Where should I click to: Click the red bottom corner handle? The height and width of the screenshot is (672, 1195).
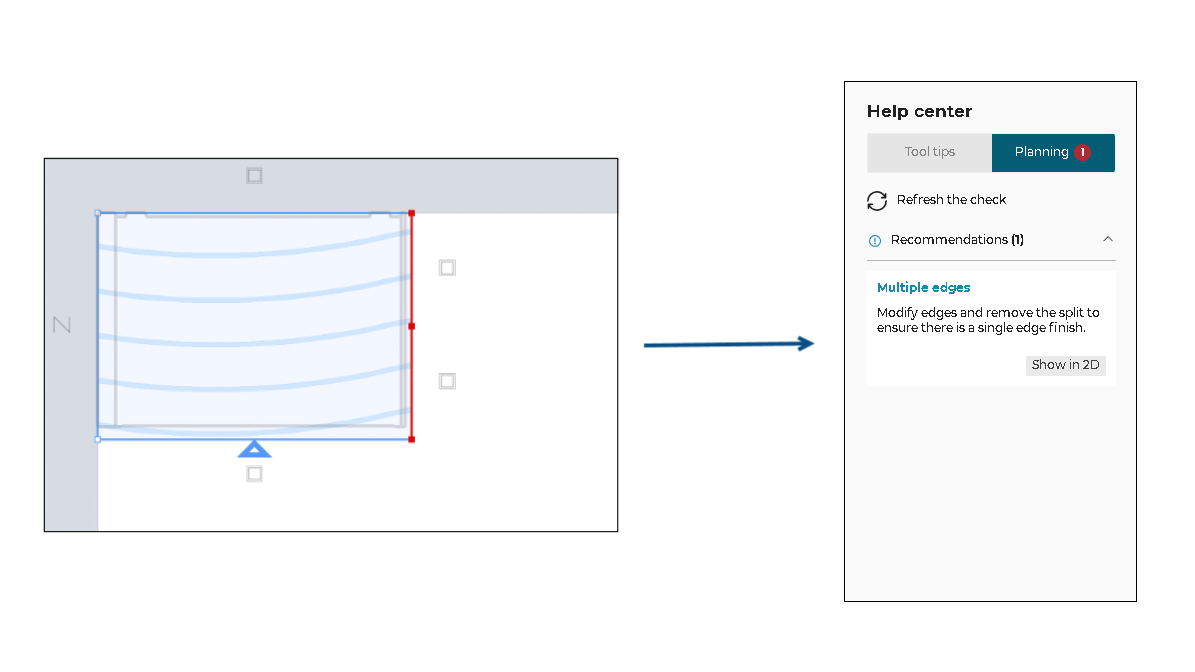[411, 439]
